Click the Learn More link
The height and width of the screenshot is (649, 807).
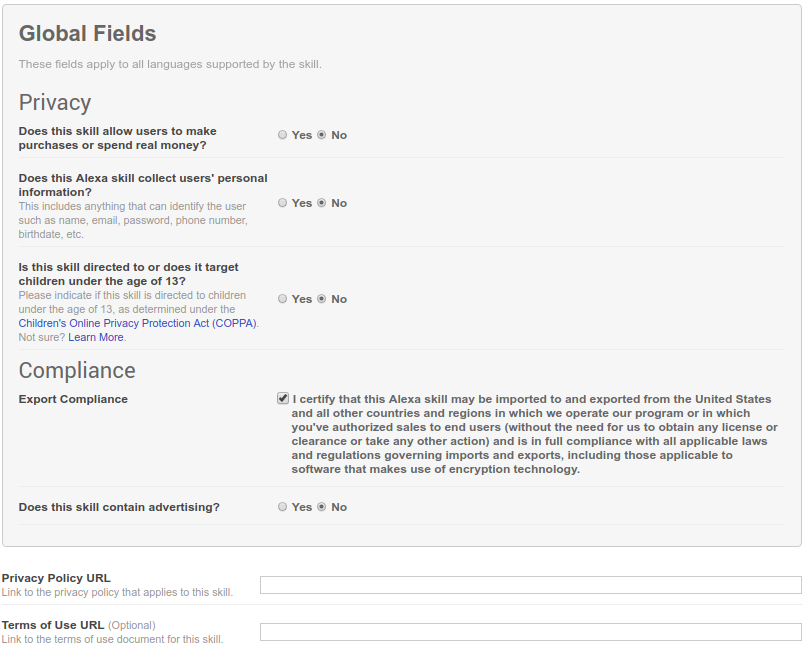pyautogui.click(x=96, y=337)
